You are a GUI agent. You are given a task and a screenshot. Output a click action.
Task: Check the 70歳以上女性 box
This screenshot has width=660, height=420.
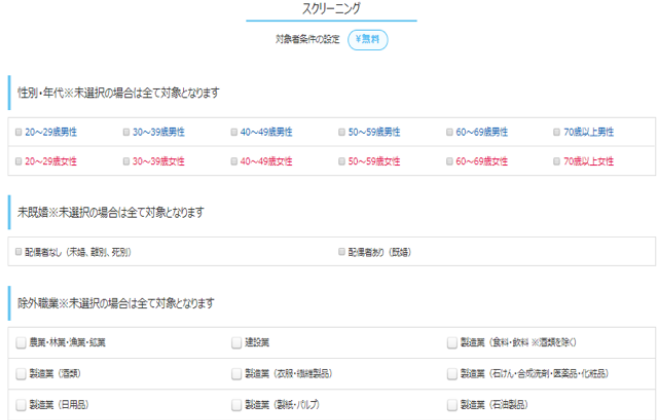pos(557,161)
